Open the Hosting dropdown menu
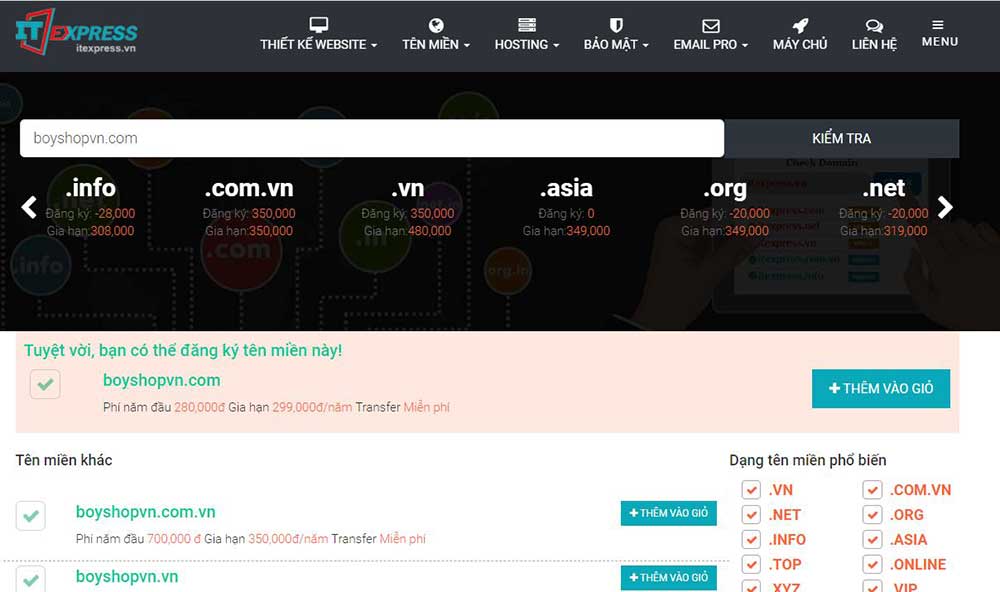Viewport: 1000px width, 592px height. tap(527, 45)
